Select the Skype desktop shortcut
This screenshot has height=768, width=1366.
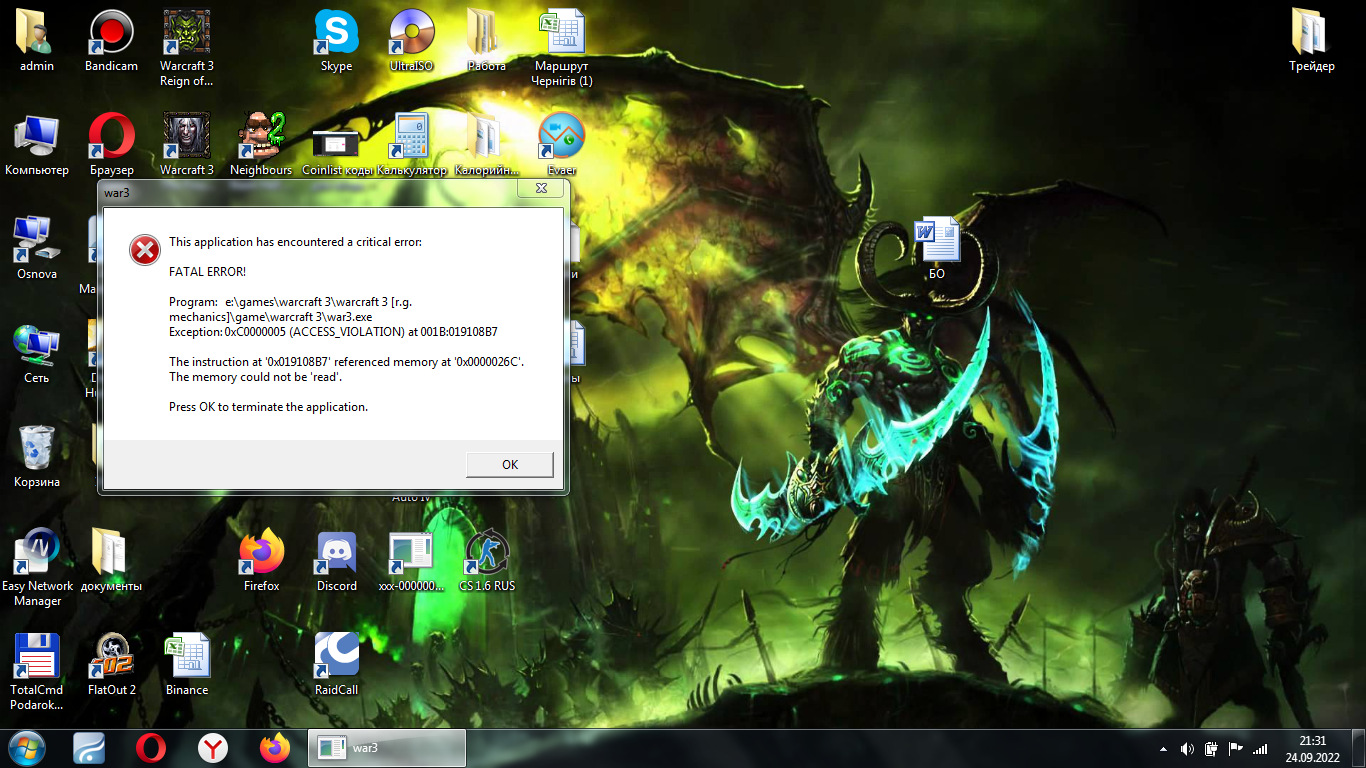(336, 41)
